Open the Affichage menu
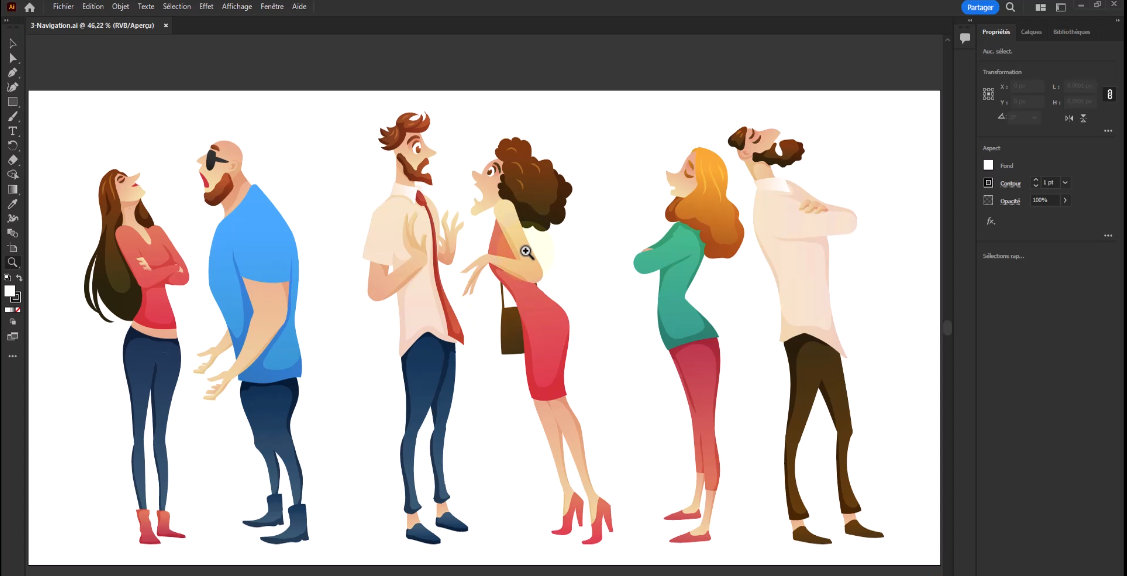Image resolution: width=1127 pixels, height=576 pixels. pyautogui.click(x=237, y=6)
